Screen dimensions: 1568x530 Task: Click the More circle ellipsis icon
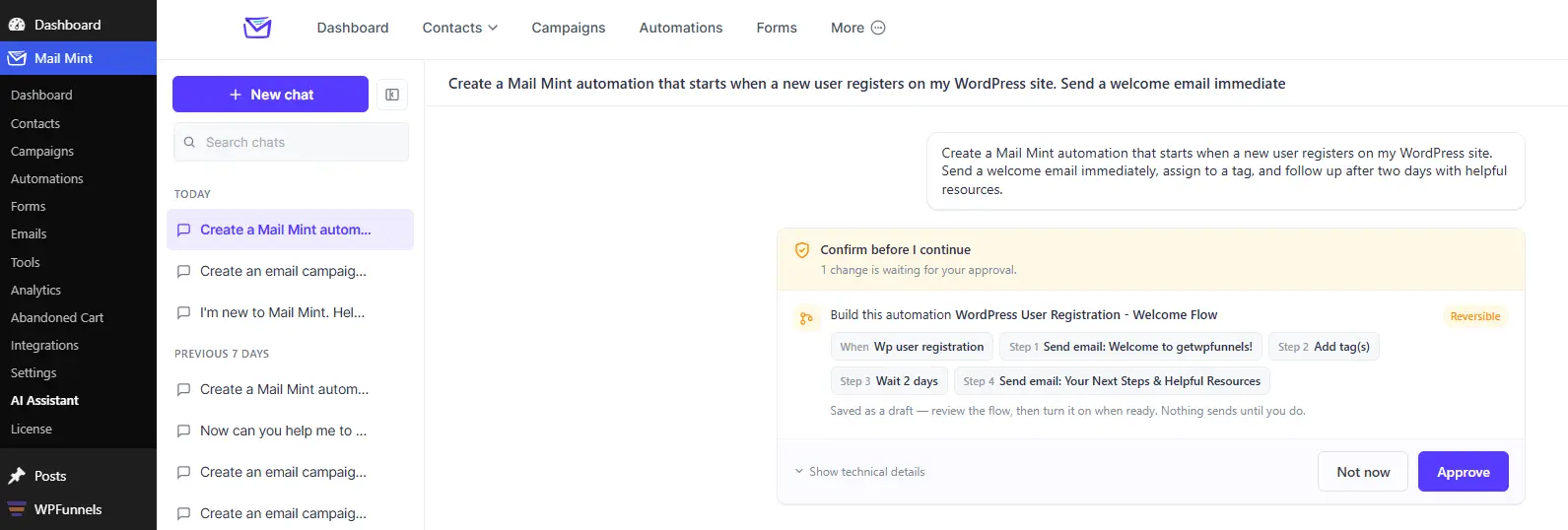pos(878,28)
